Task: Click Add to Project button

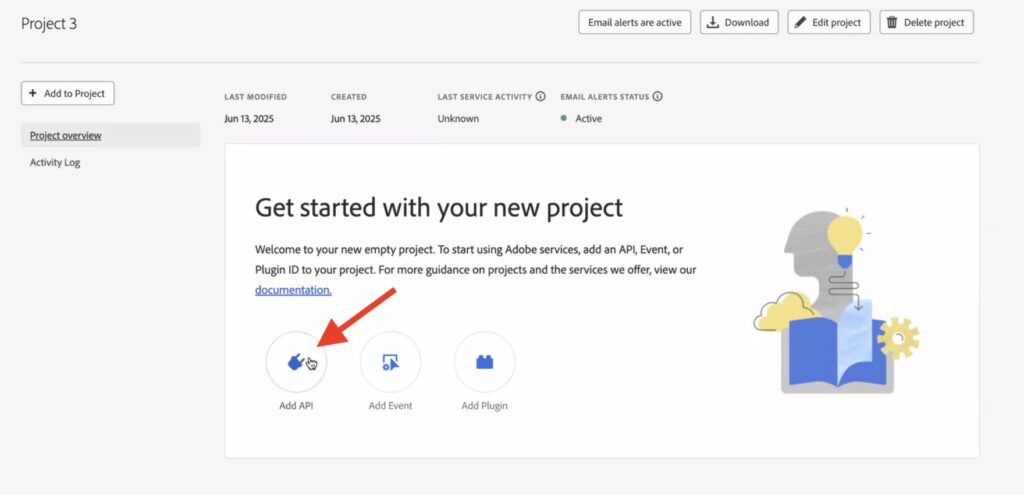Action: click(x=68, y=93)
